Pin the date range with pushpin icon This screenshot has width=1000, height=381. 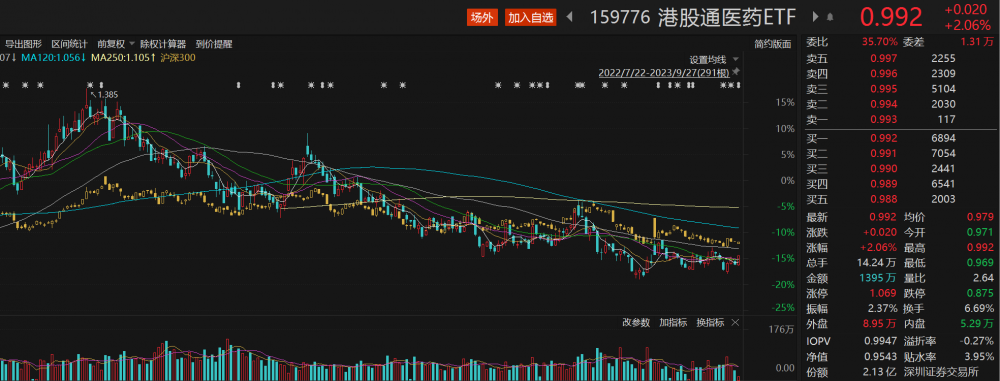735,72
